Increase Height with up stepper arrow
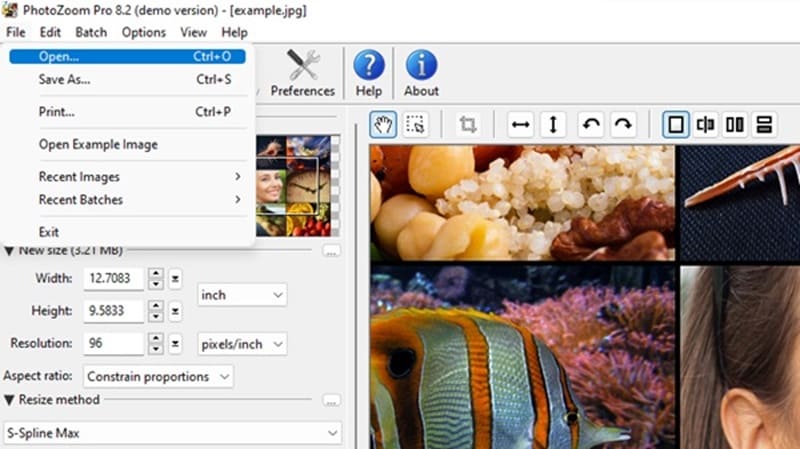Viewport: 800px width, 449px height. [156, 305]
